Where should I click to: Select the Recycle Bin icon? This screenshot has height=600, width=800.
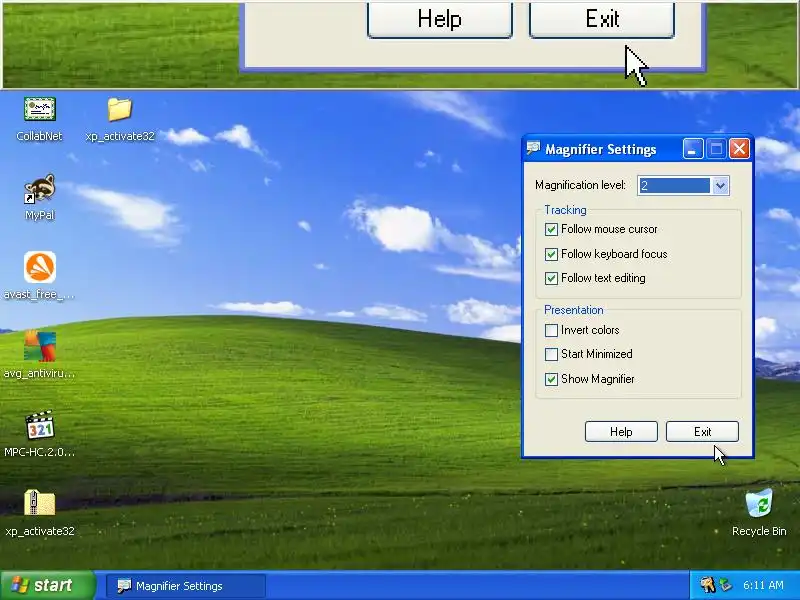759,503
